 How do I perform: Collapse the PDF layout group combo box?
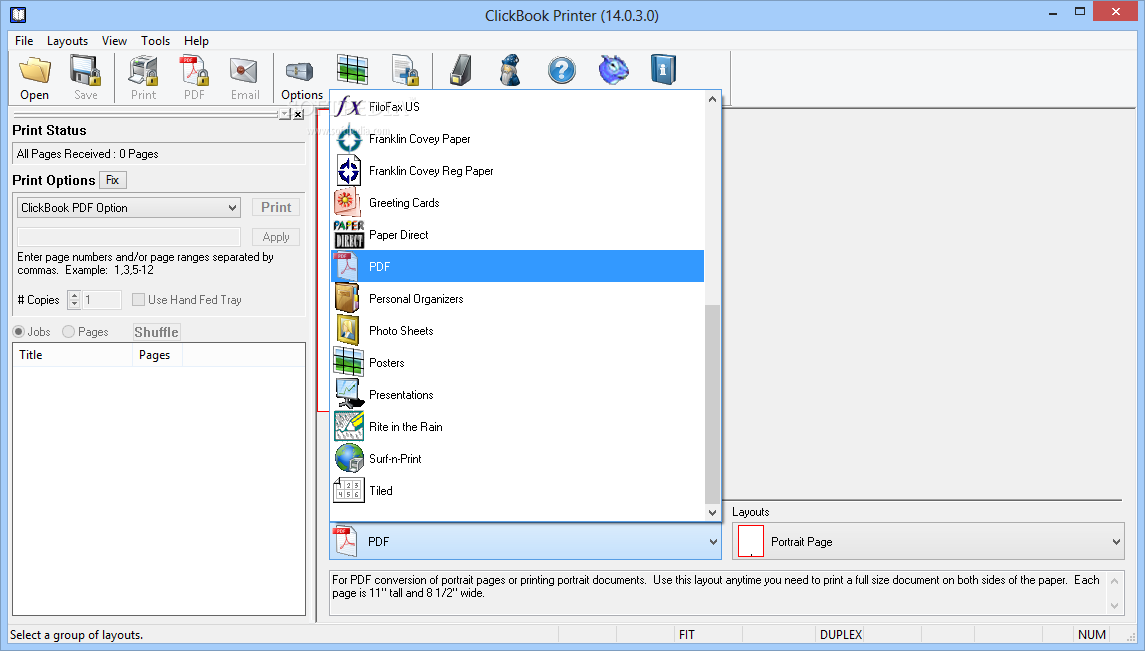click(x=525, y=542)
